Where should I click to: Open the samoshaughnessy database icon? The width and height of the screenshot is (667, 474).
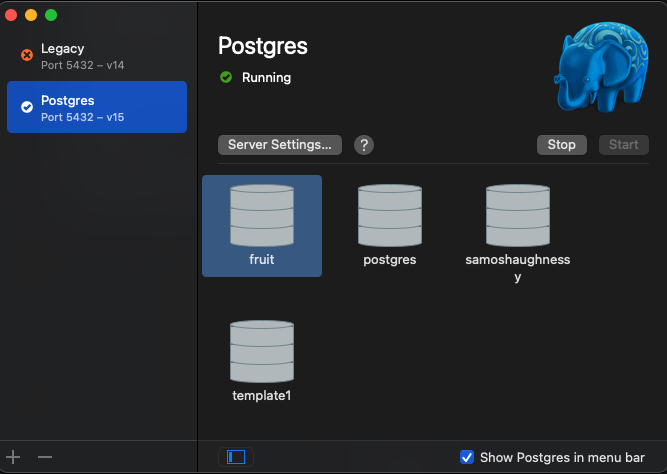tap(518, 215)
